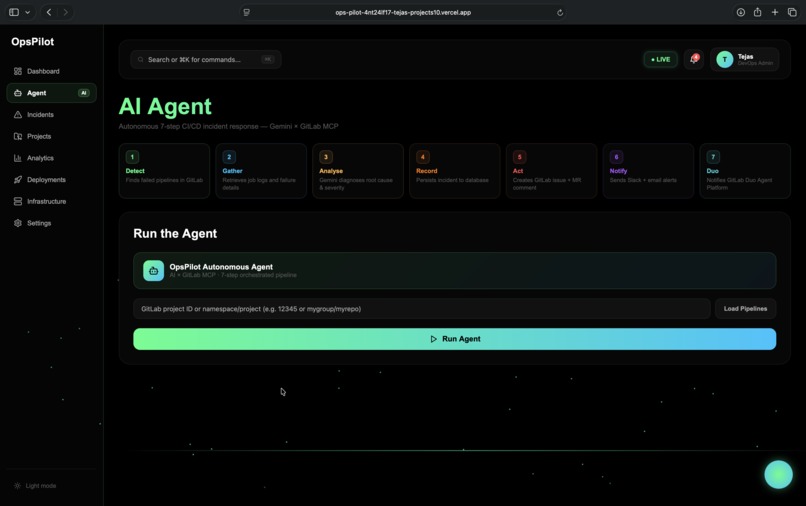Open the Tejas profile menu
This screenshot has height=506, width=806.
coord(744,60)
